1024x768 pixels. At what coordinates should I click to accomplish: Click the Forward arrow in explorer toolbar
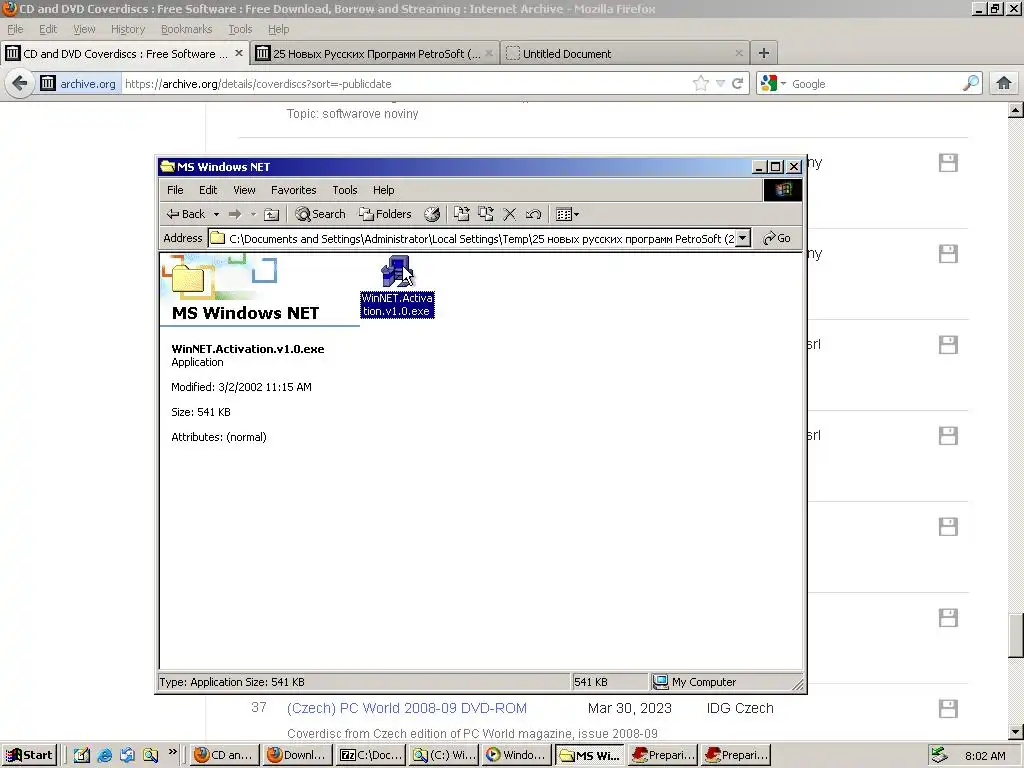pyautogui.click(x=235, y=214)
